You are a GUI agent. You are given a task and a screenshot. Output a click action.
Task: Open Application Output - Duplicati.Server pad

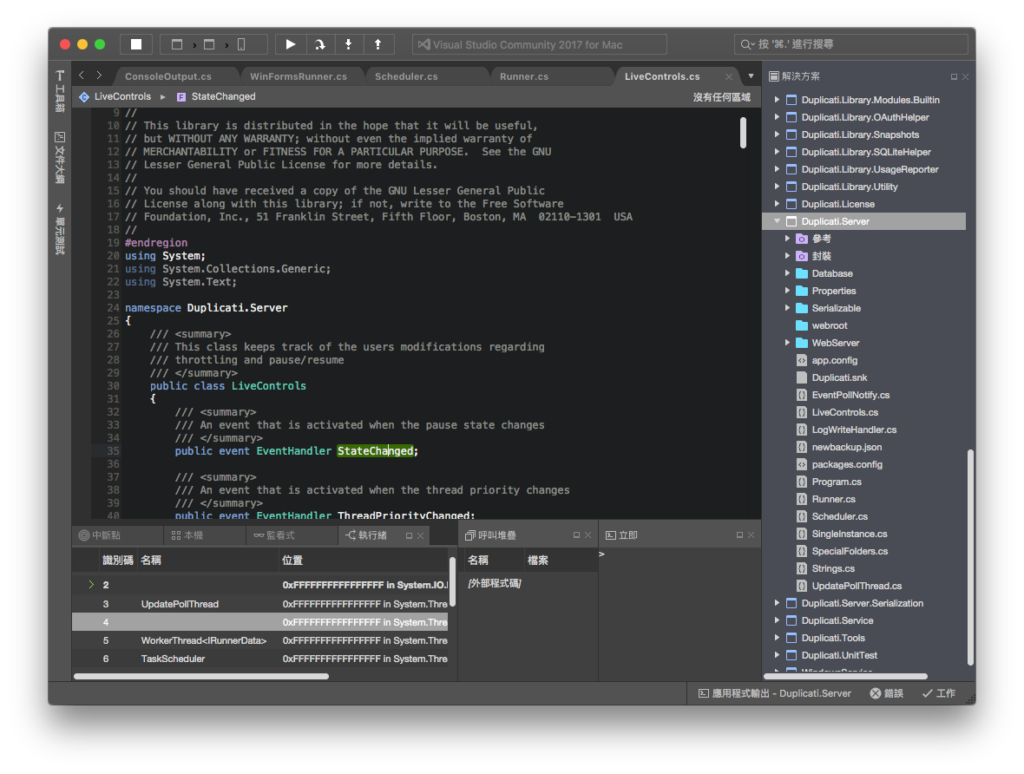[x=775, y=694]
